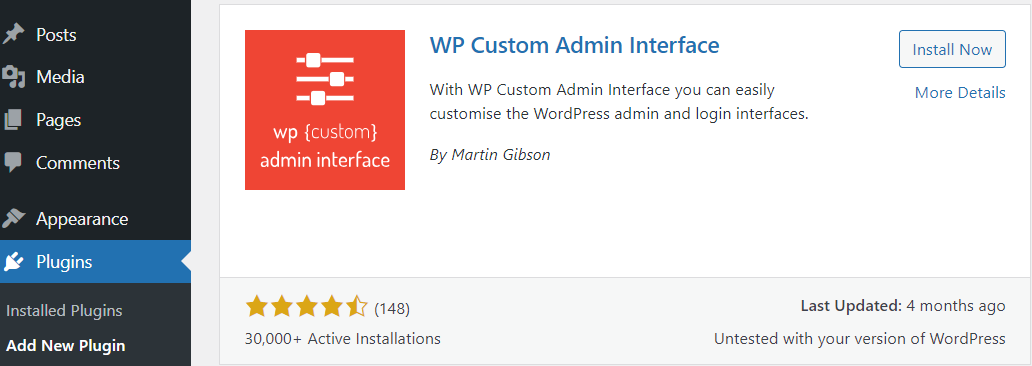
Task: Click the Plugins plug icon
Action: click(13, 262)
